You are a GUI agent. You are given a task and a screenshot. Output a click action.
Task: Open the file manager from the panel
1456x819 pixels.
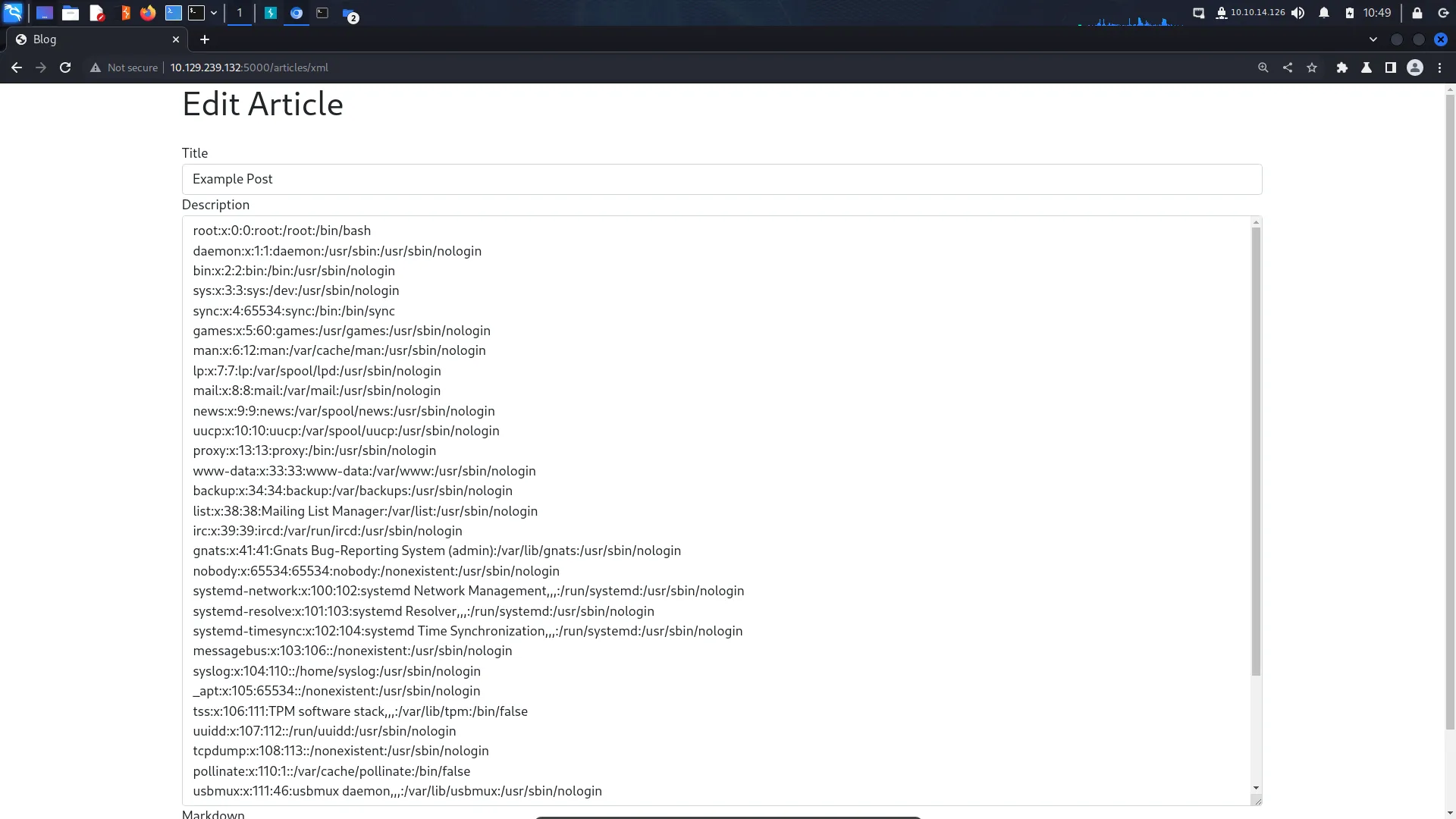[71, 13]
